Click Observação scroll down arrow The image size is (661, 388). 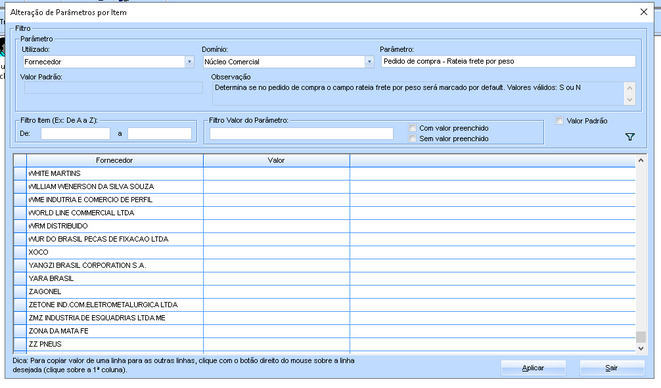tap(630, 100)
